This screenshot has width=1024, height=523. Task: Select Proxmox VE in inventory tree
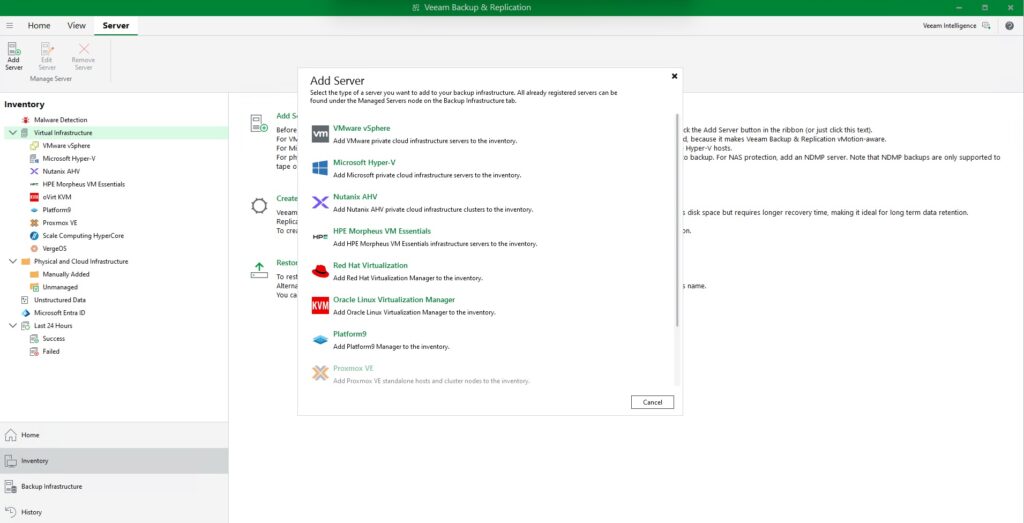[59, 223]
